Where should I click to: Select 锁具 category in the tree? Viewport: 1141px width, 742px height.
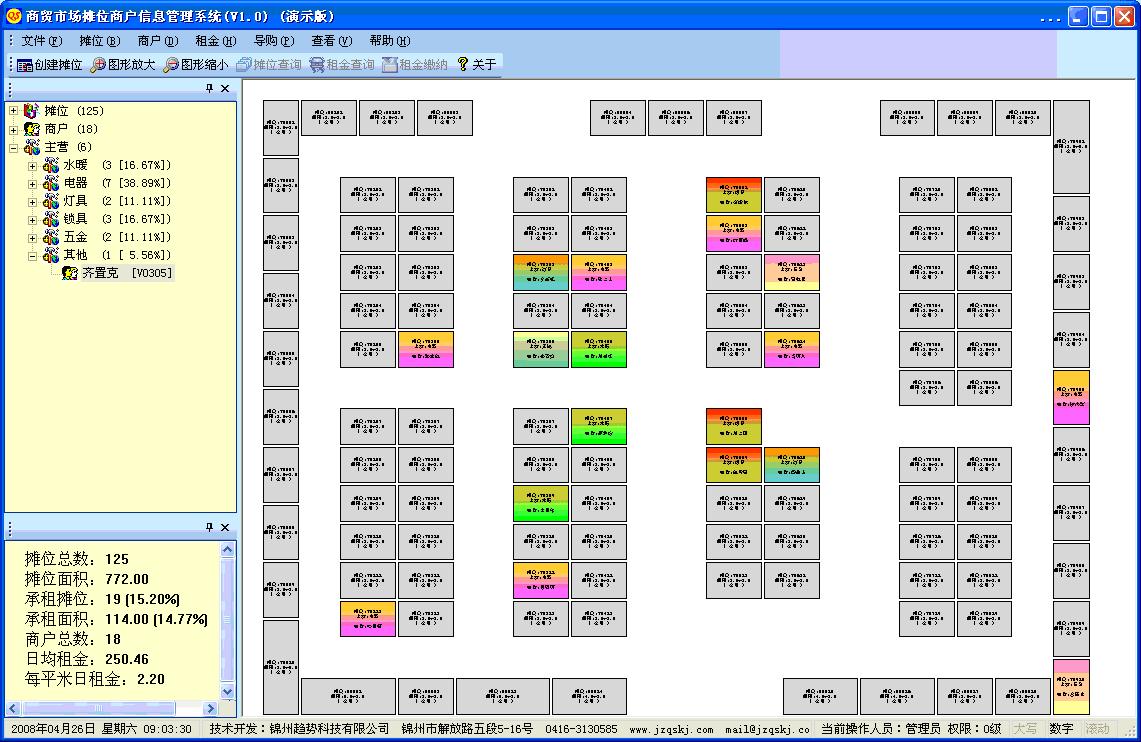[x=76, y=219]
